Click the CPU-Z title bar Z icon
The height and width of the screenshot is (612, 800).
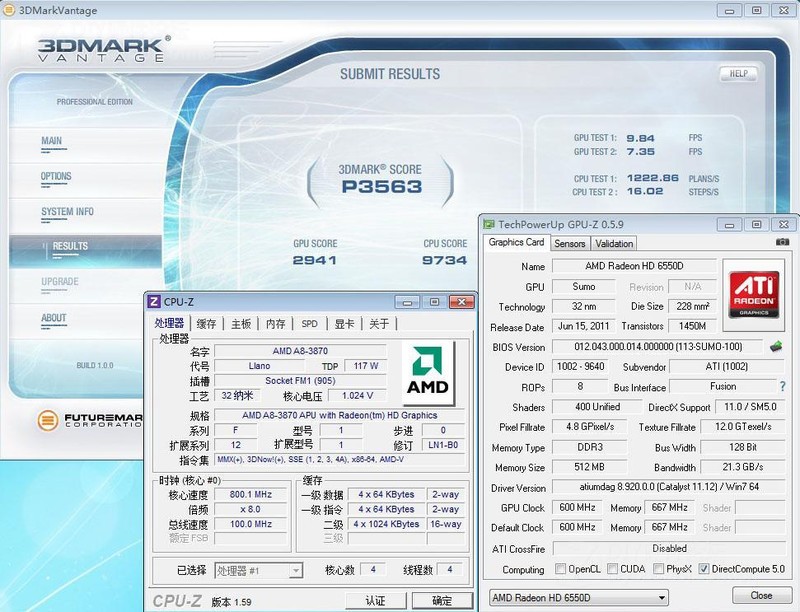pos(154,301)
